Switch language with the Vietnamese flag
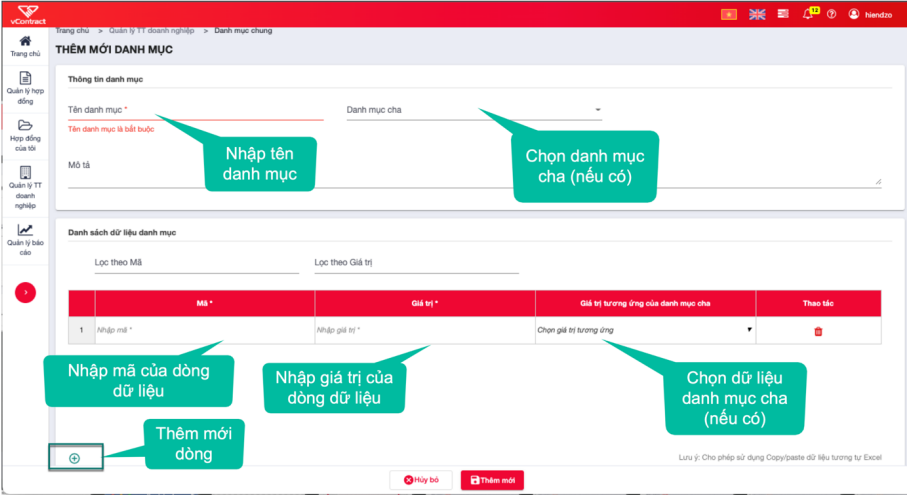Screen dimensions: 907x497 pyautogui.click(x=729, y=14)
